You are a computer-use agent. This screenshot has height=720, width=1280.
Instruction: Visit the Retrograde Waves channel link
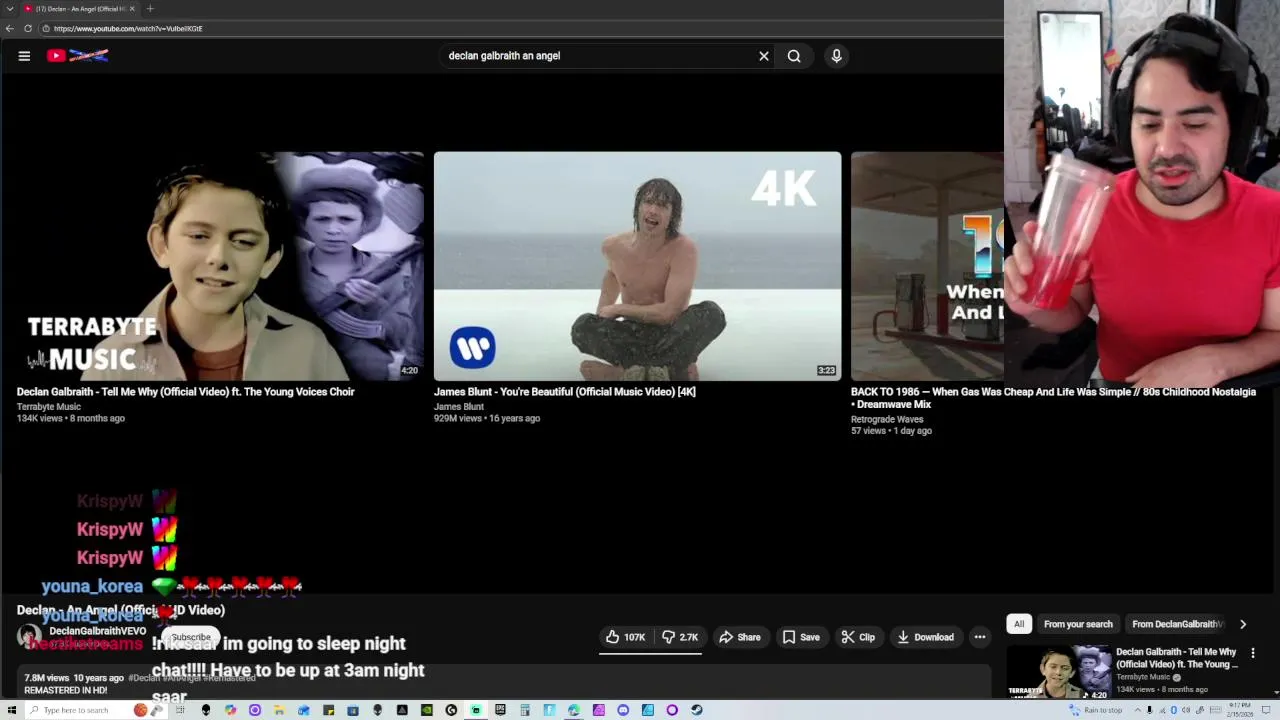tap(887, 419)
